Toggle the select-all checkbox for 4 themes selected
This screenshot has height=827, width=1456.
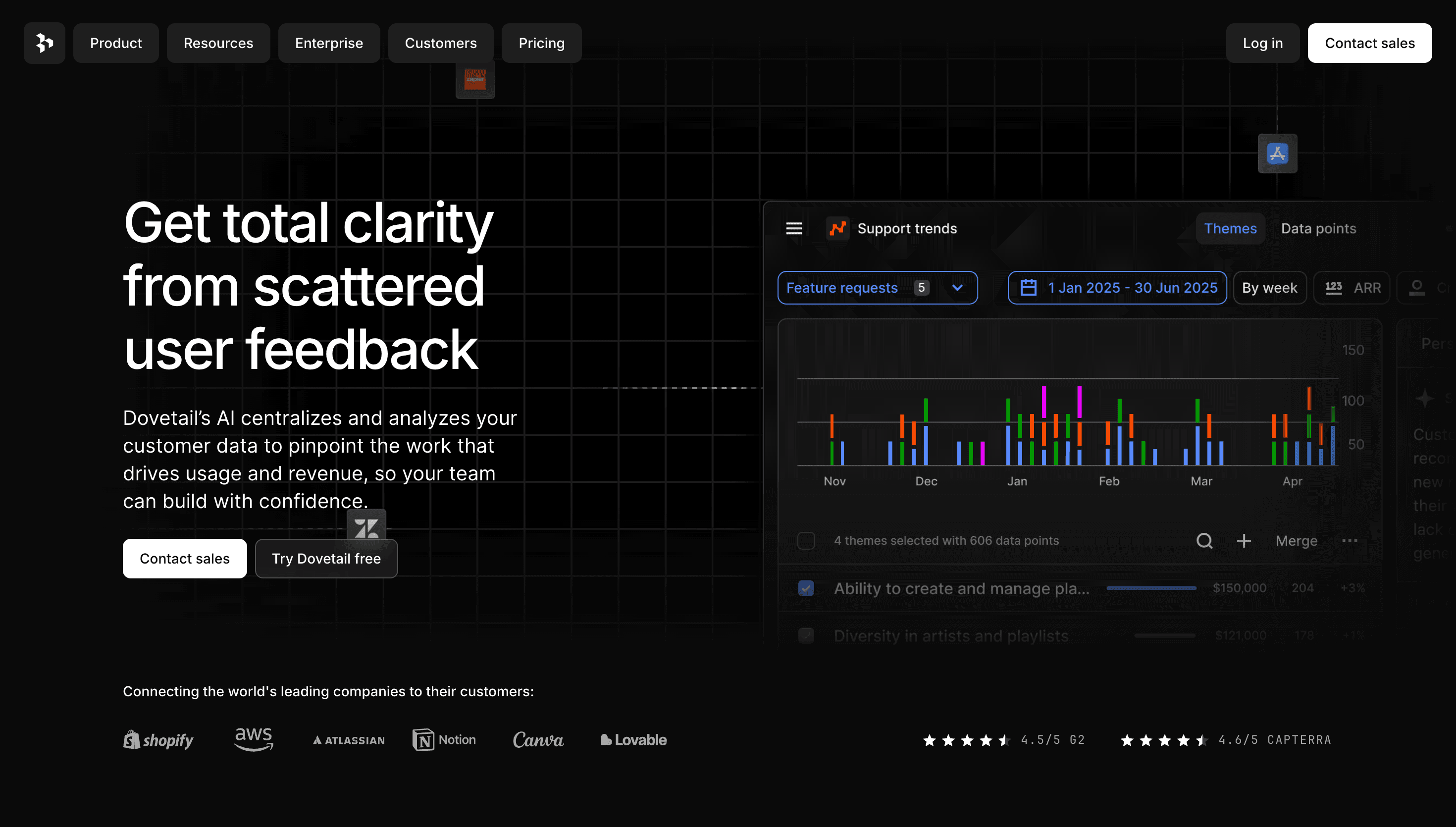pos(806,541)
